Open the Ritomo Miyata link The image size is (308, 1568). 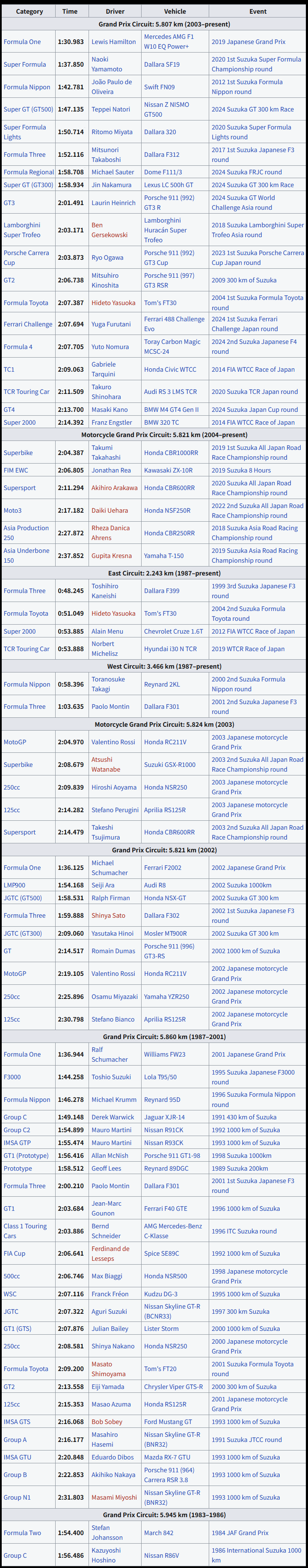coord(112,132)
